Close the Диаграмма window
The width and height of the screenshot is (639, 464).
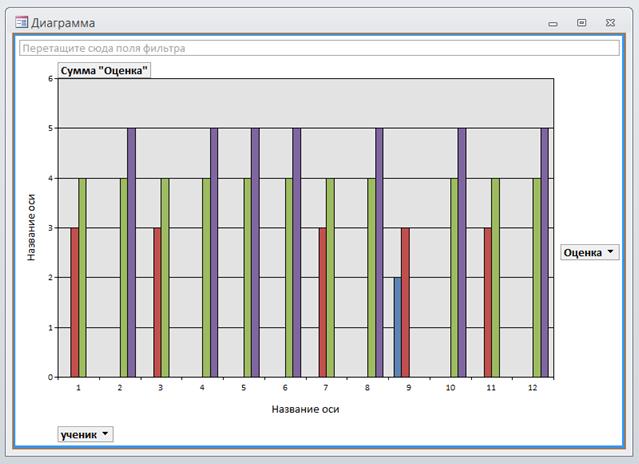[610, 23]
